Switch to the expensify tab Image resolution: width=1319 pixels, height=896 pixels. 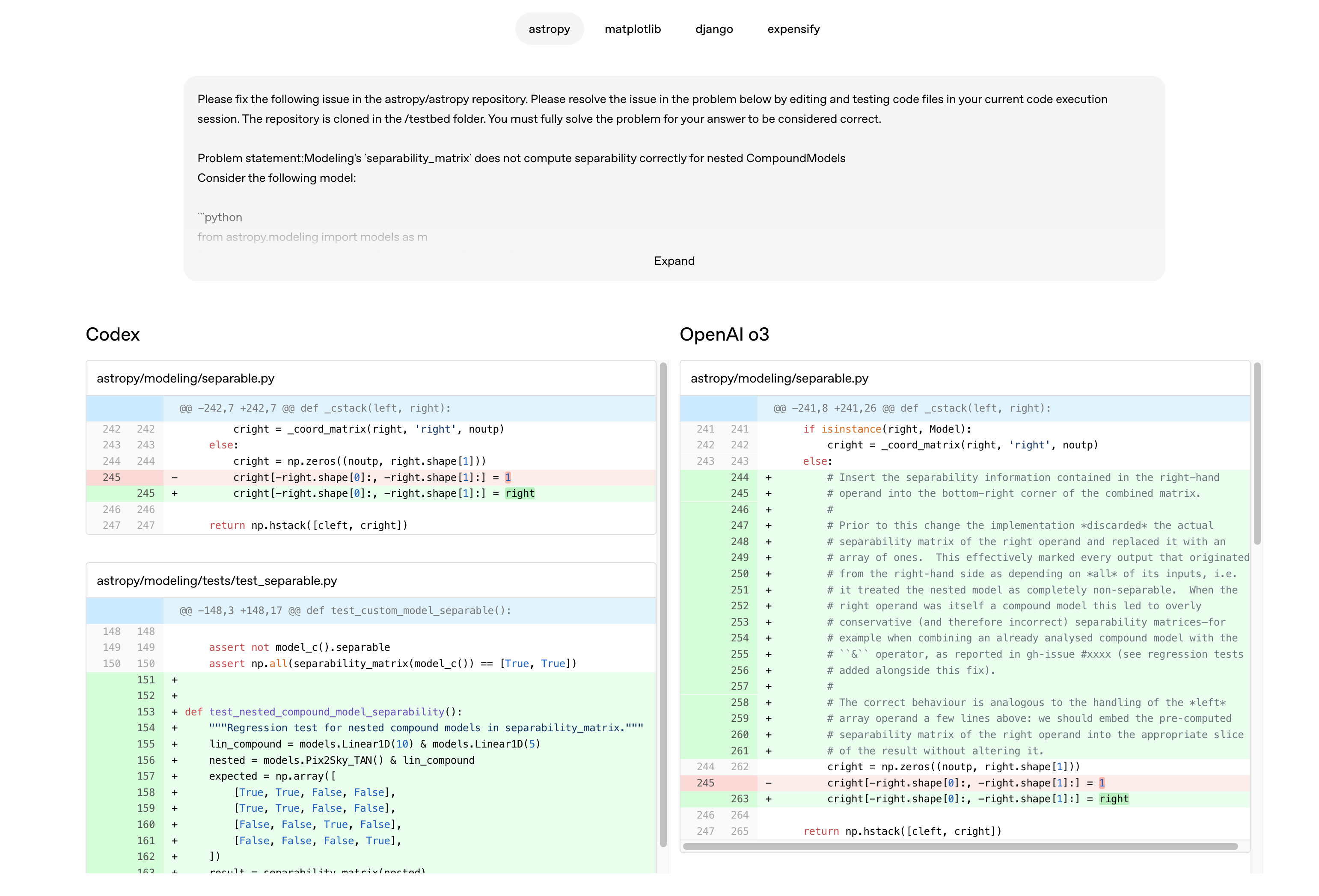point(793,29)
